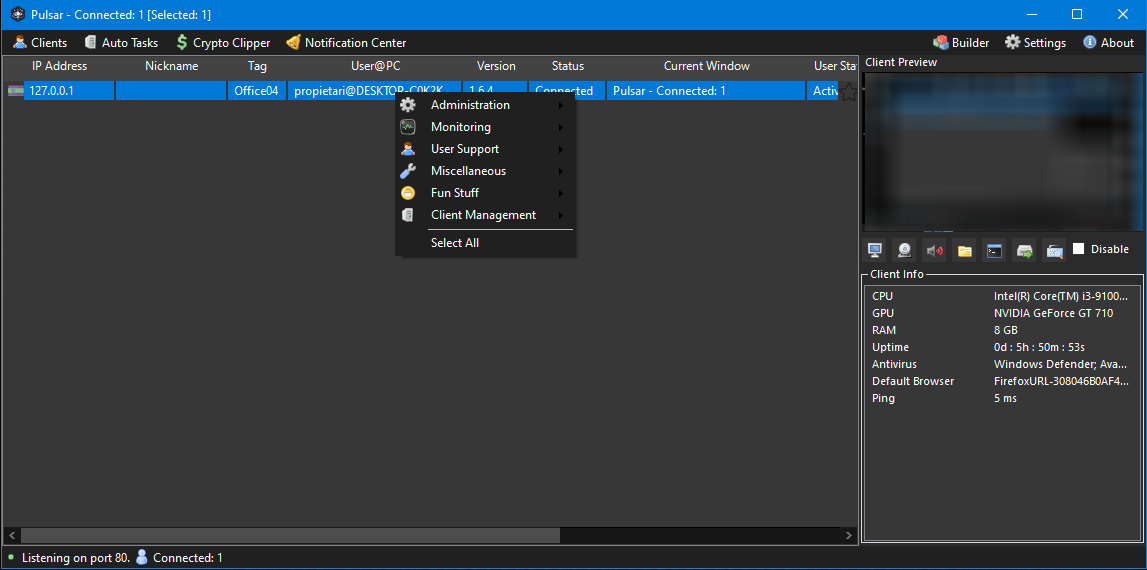Click the 'Pulsar - Connected: 1' window cell

706,91
